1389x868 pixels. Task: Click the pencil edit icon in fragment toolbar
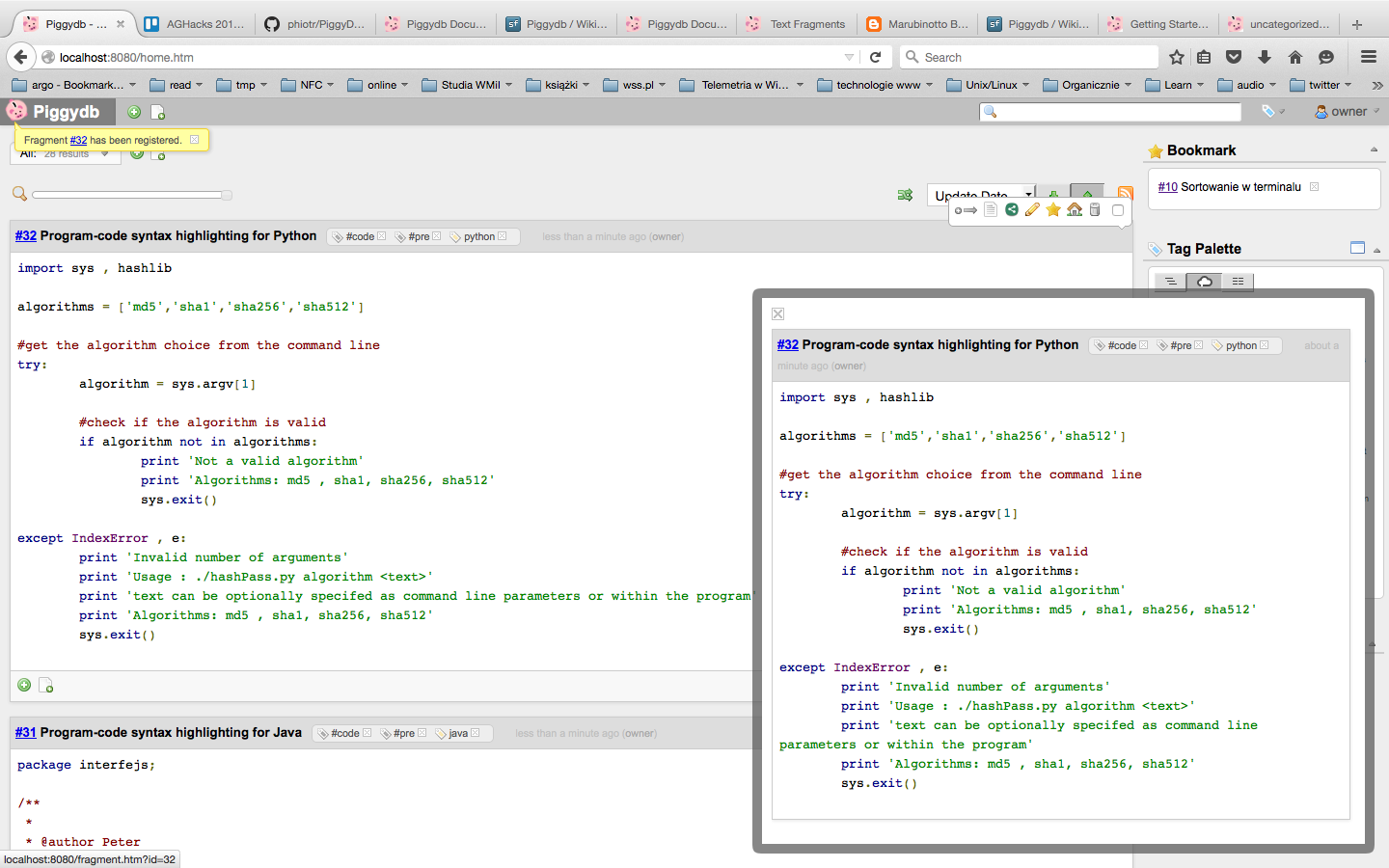tap(1032, 210)
